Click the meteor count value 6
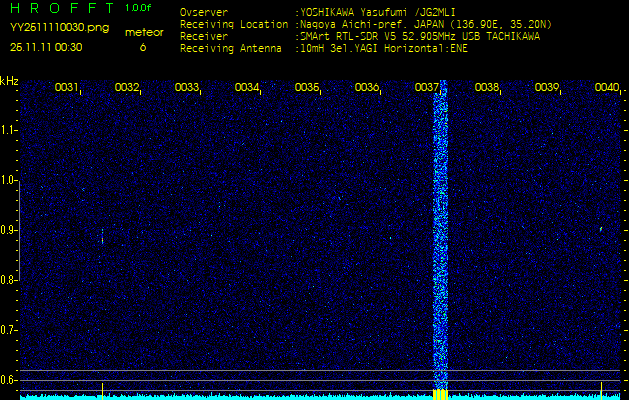 tap(142, 47)
